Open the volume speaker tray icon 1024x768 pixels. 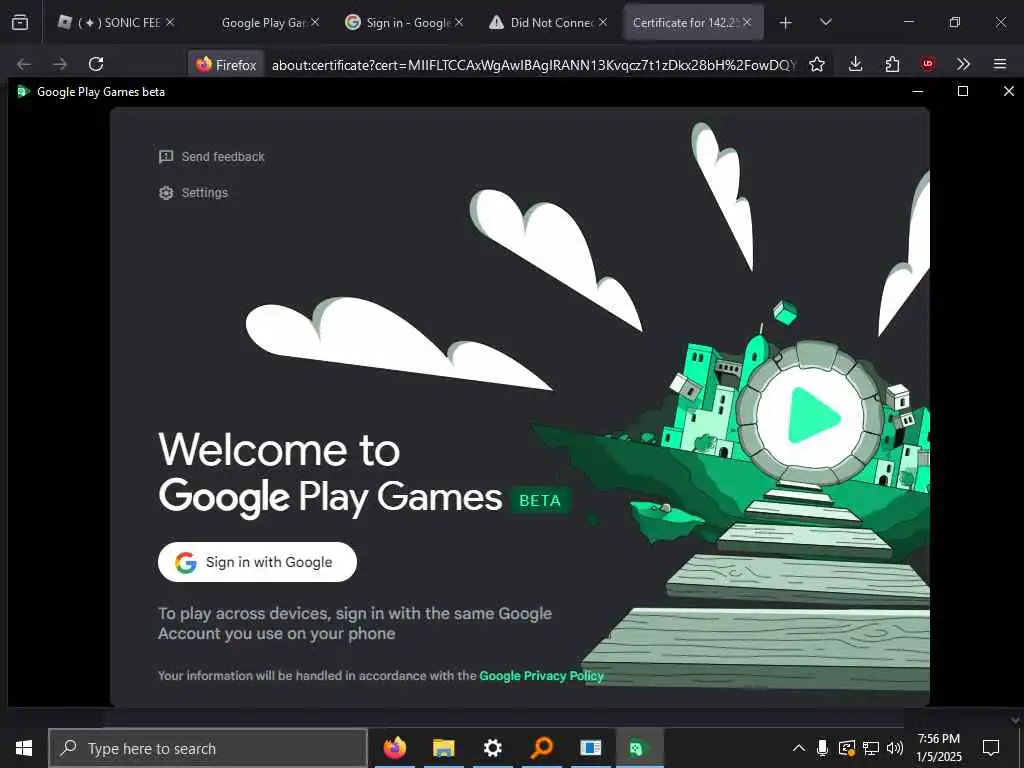(x=895, y=748)
